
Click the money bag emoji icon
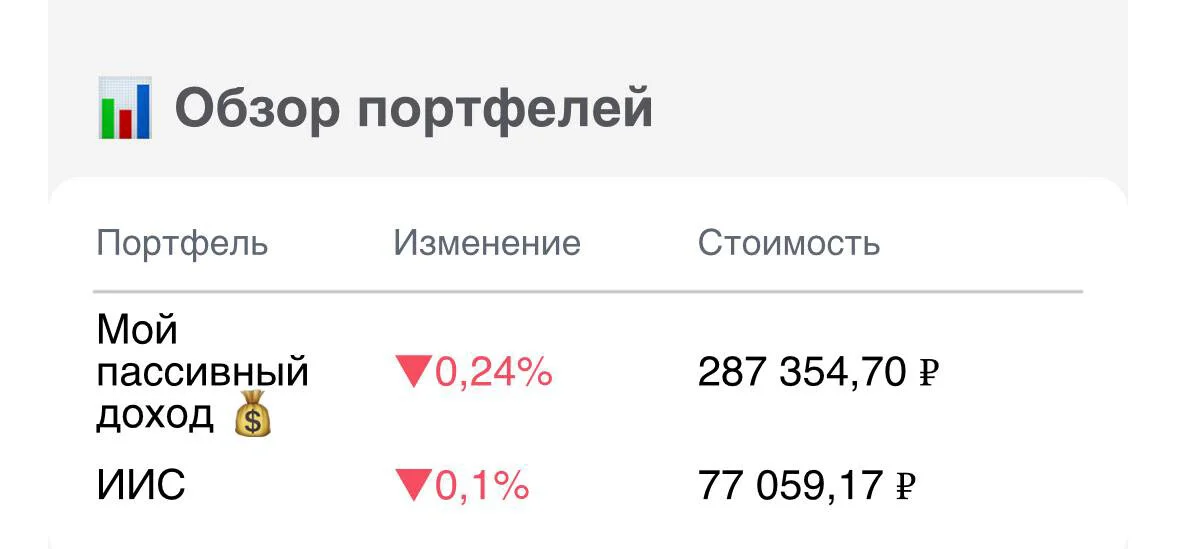click(253, 414)
